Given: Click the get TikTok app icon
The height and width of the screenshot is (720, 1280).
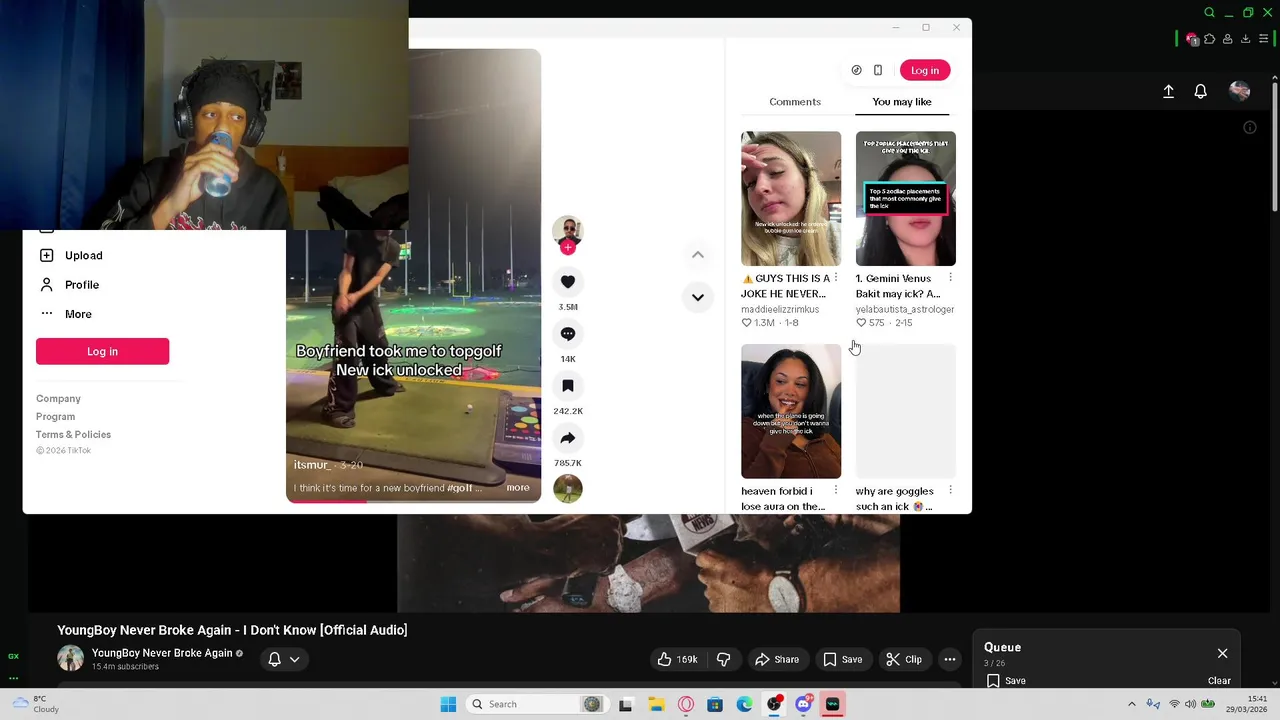Looking at the screenshot, I should point(856,70).
